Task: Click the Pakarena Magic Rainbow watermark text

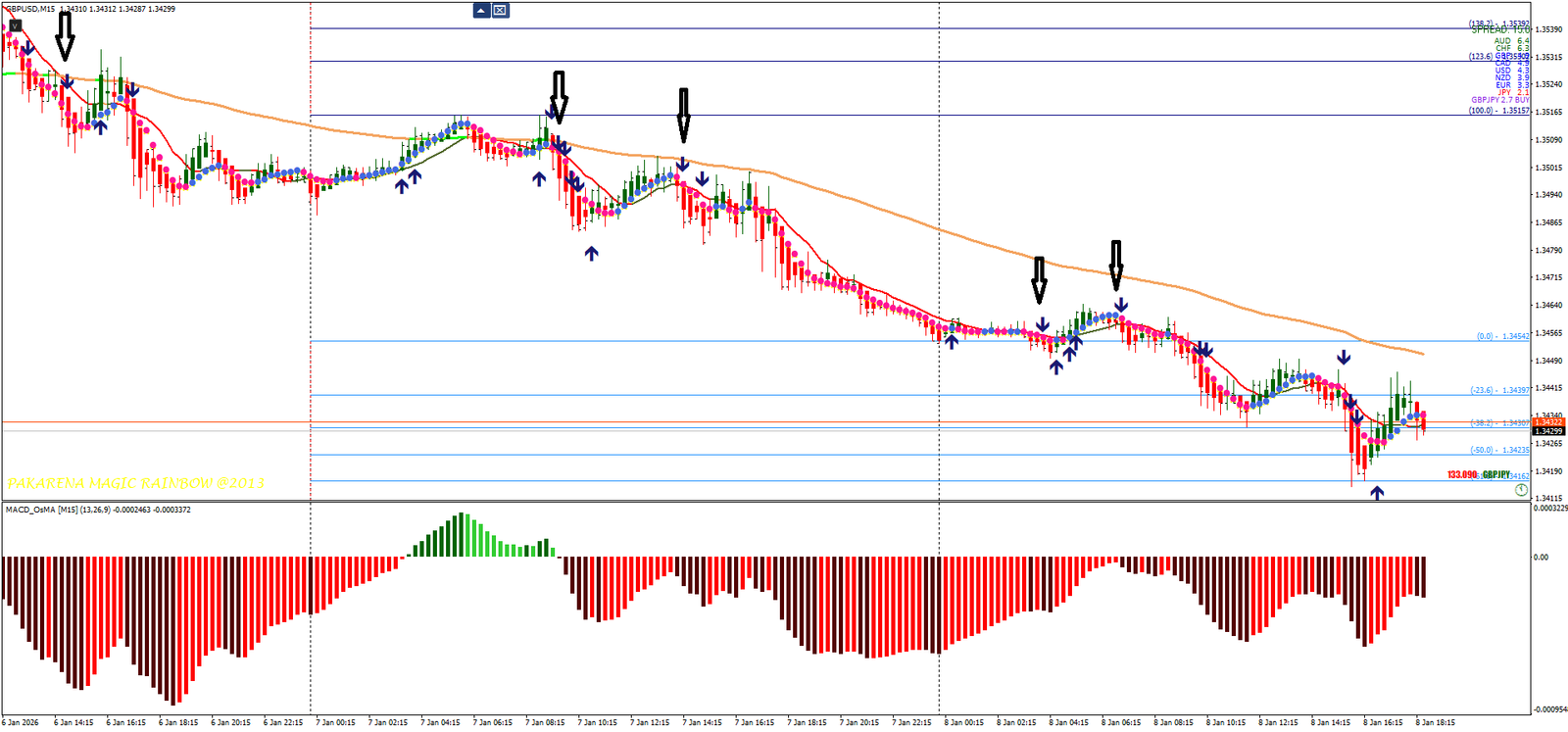Action: [135, 483]
